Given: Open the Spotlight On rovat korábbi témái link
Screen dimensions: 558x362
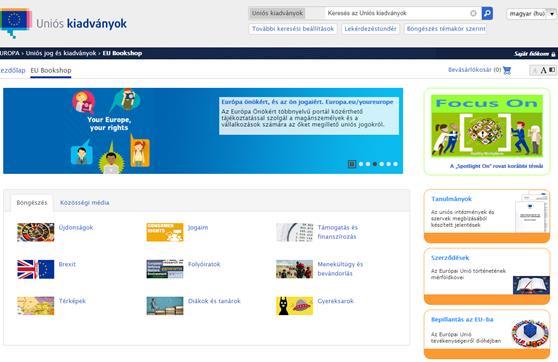Looking at the screenshot, I should tap(496, 166).
